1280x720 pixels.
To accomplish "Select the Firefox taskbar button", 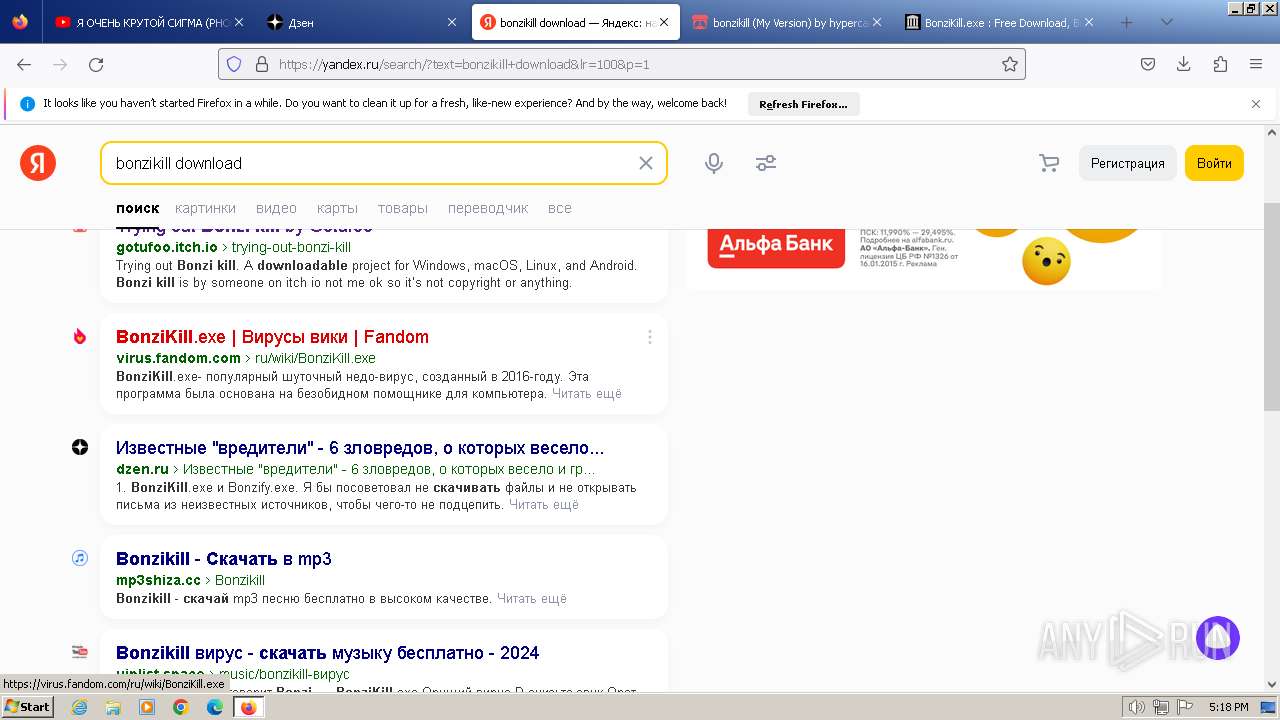I will point(248,707).
